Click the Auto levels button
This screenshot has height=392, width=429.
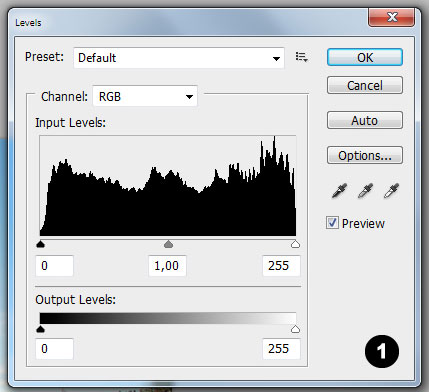coord(365,120)
